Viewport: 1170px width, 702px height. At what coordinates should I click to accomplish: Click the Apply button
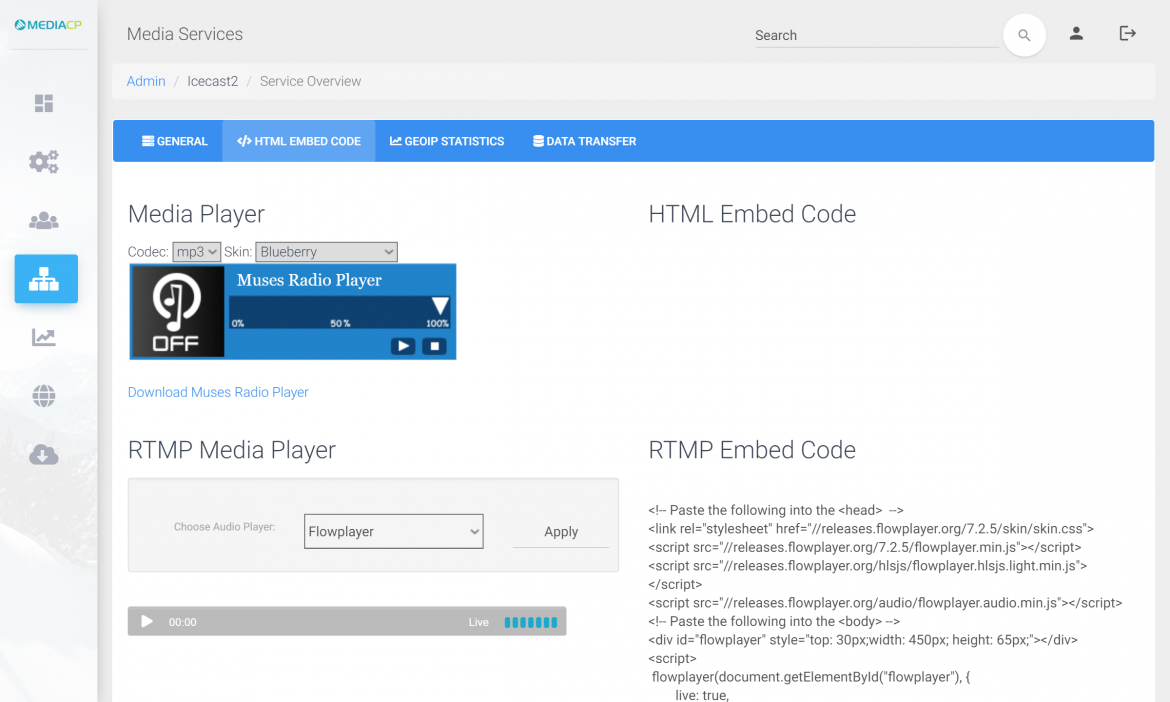[x=561, y=532]
